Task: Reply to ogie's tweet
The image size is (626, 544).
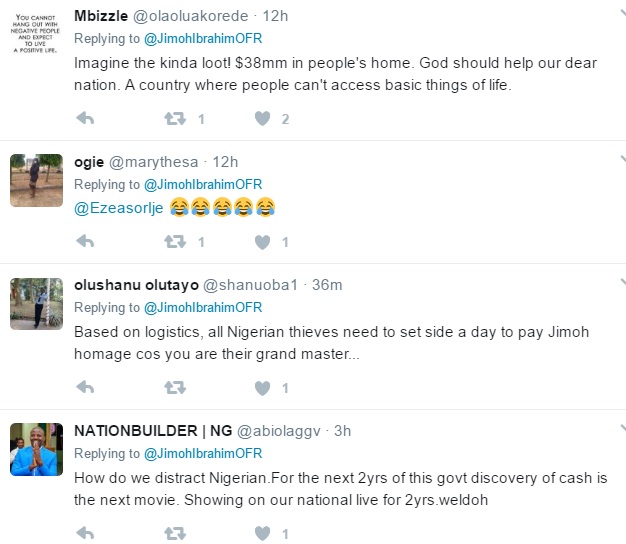Action: pyautogui.click(x=86, y=242)
